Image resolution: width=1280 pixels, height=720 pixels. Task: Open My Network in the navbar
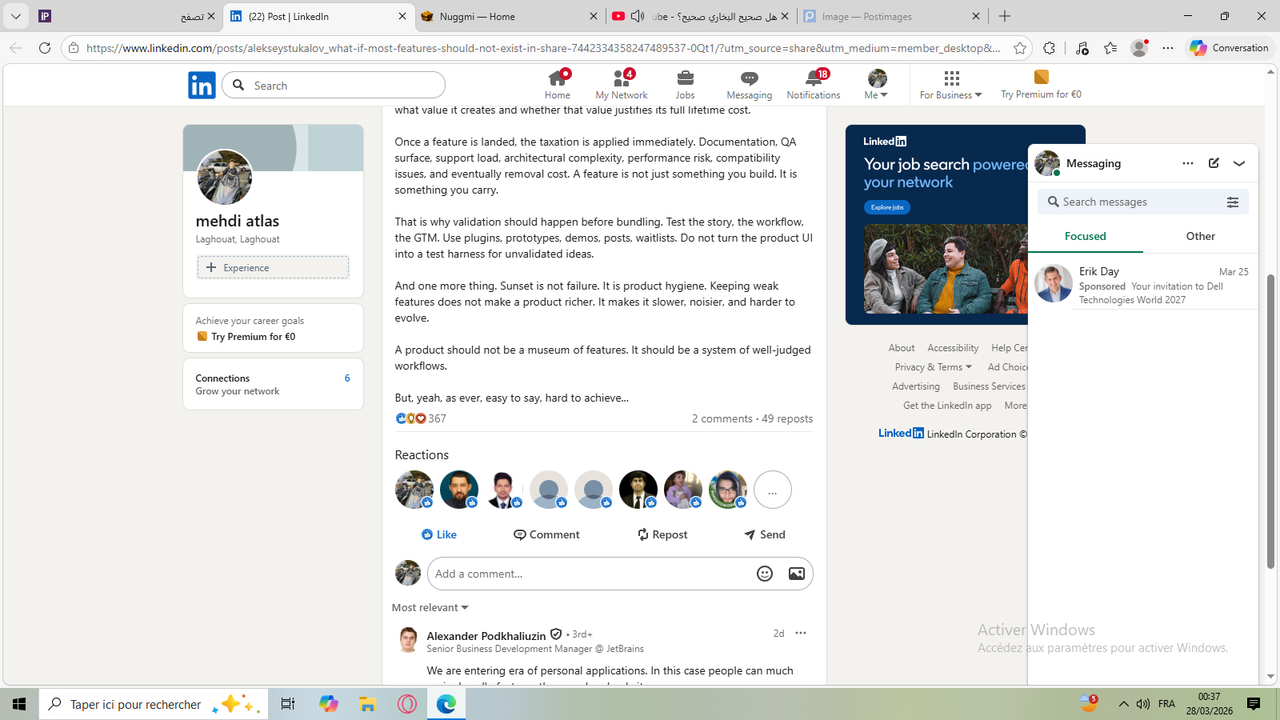point(621,85)
